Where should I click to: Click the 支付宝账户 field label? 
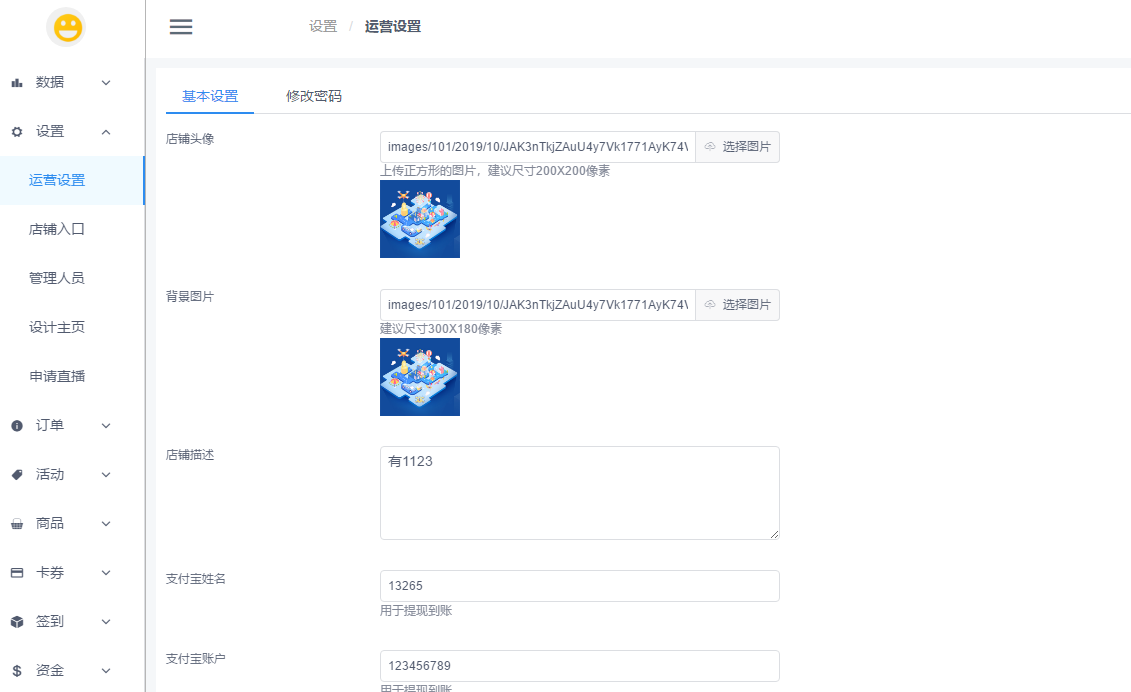click(x=195, y=659)
